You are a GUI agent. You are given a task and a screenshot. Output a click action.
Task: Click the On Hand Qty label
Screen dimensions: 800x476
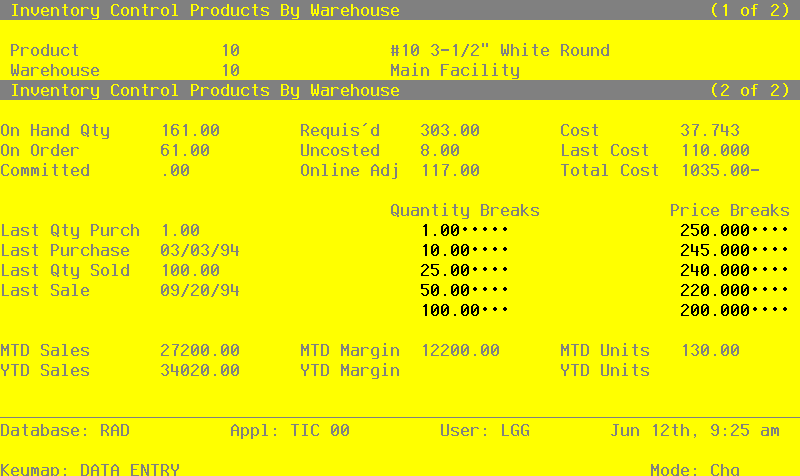[55, 130]
